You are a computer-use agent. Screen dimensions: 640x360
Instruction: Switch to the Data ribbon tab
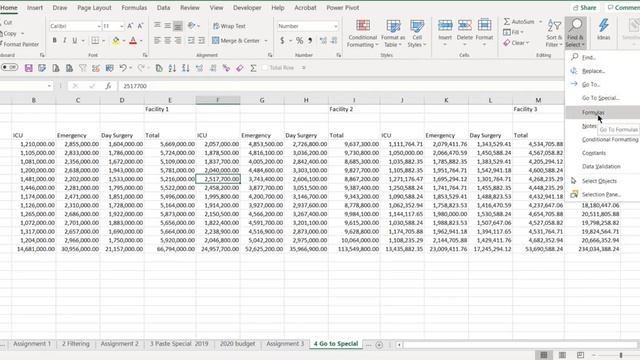163,8
